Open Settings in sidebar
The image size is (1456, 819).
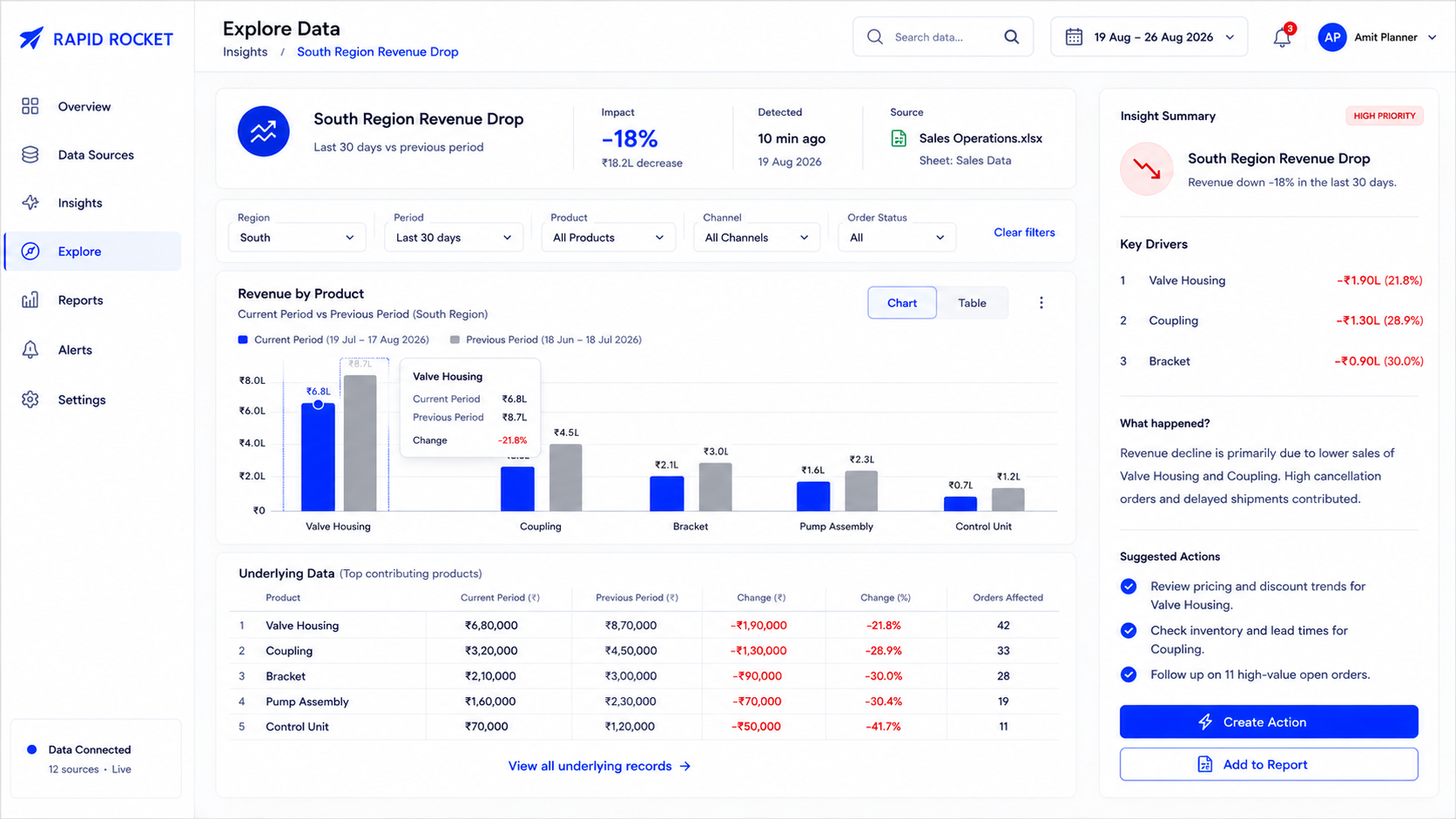tap(93, 399)
